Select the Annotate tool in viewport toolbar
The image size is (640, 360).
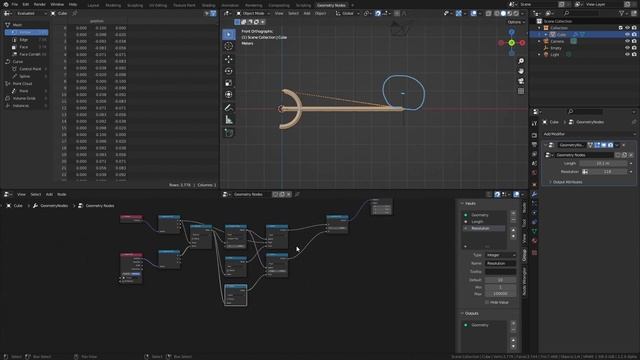229,108
